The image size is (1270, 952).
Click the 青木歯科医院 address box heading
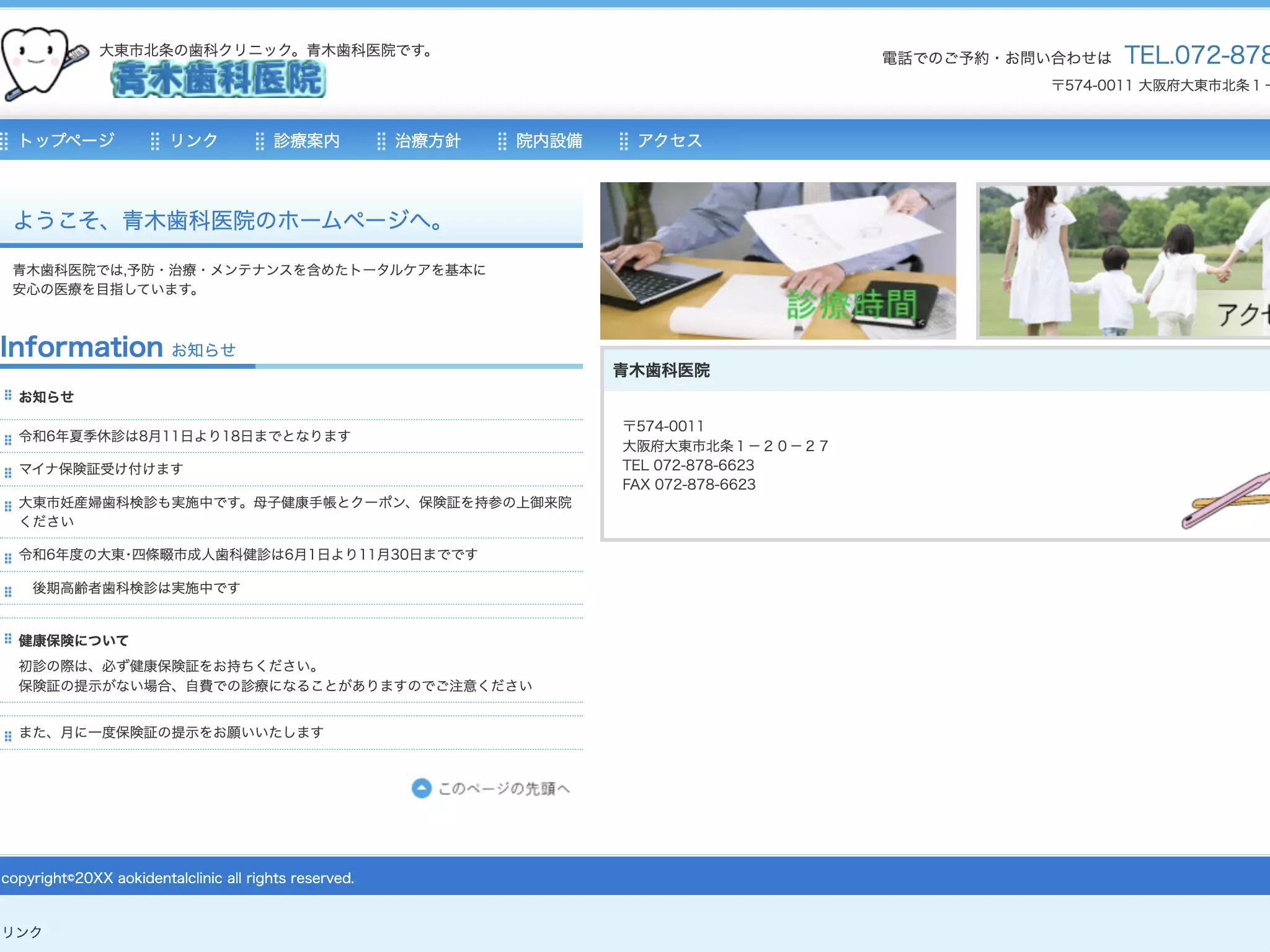click(661, 370)
